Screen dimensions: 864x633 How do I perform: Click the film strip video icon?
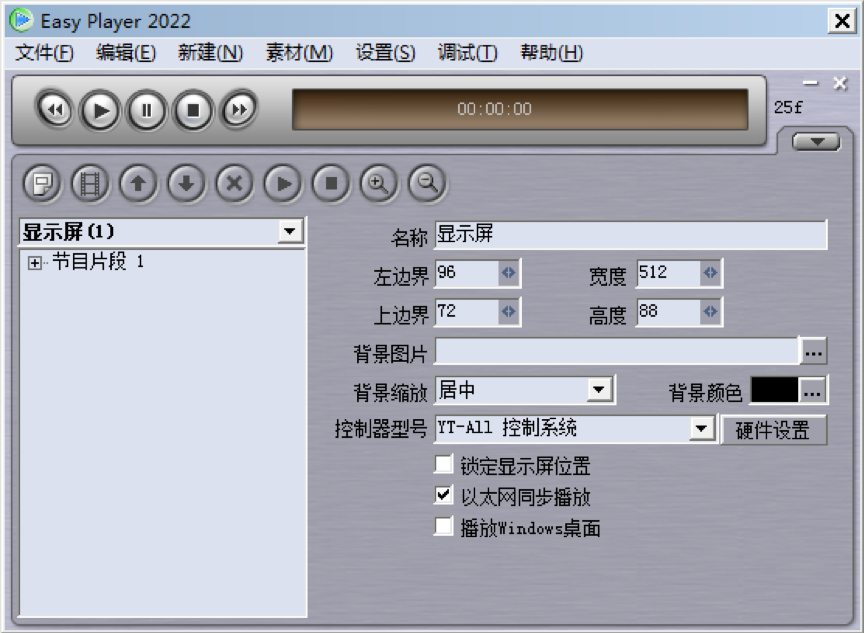coord(90,183)
